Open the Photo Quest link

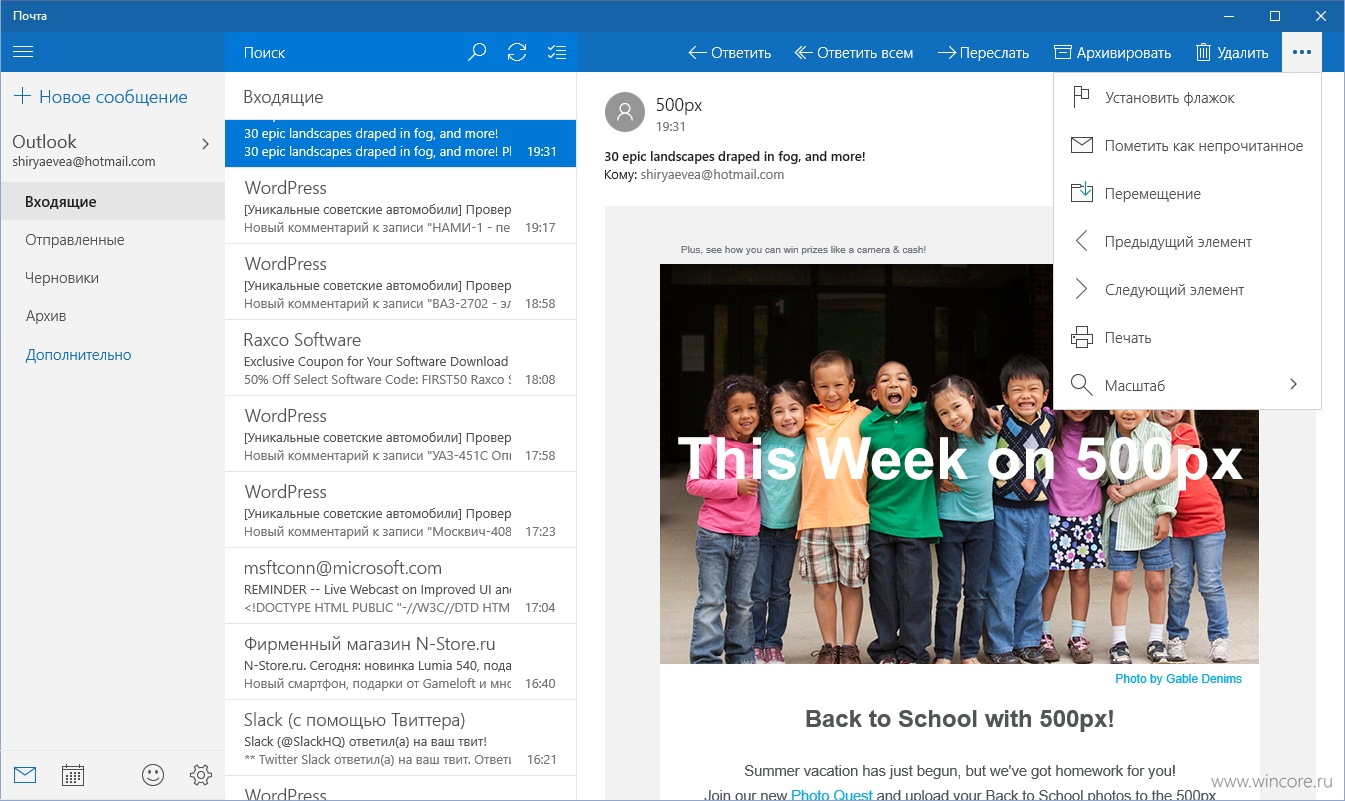tap(831, 794)
